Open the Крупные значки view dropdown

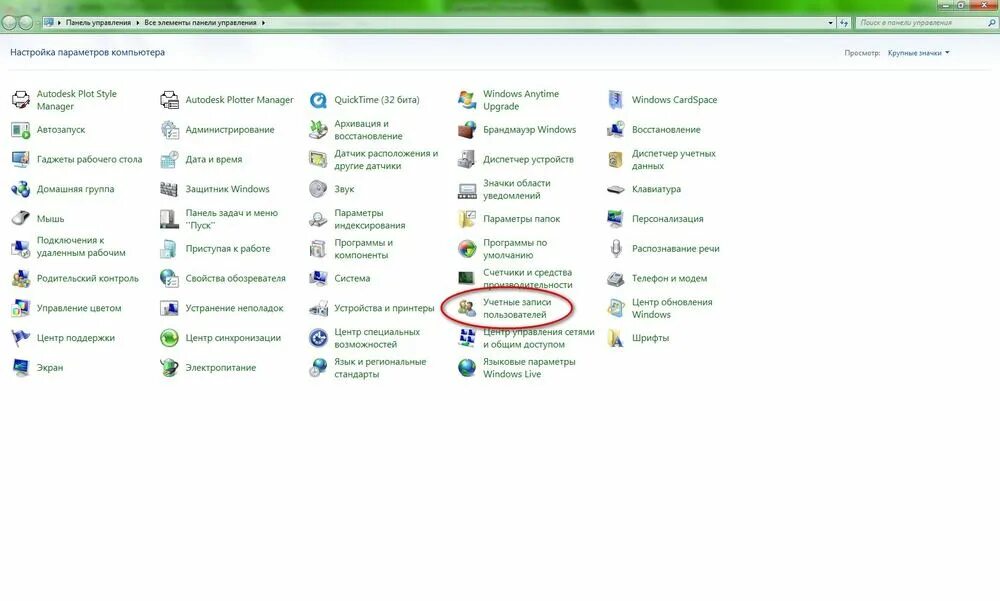pyautogui.click(x=918, y=53)
